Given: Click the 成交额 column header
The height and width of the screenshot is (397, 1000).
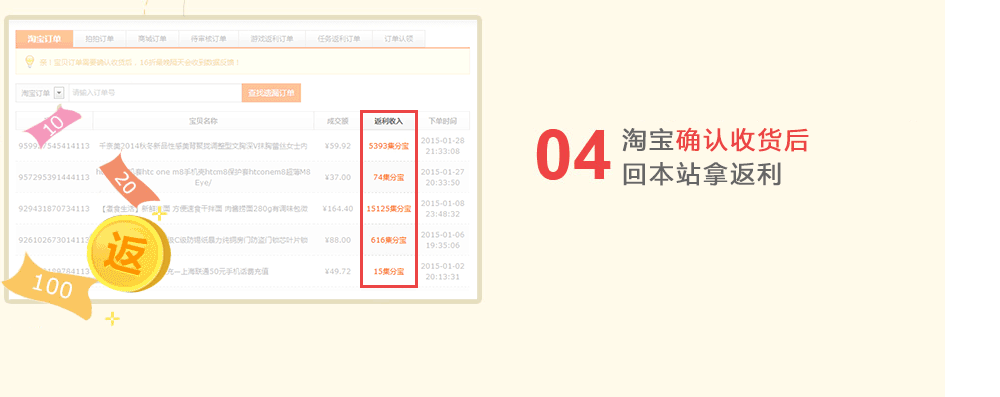Looking at the screenshot, I should (337, 121).
